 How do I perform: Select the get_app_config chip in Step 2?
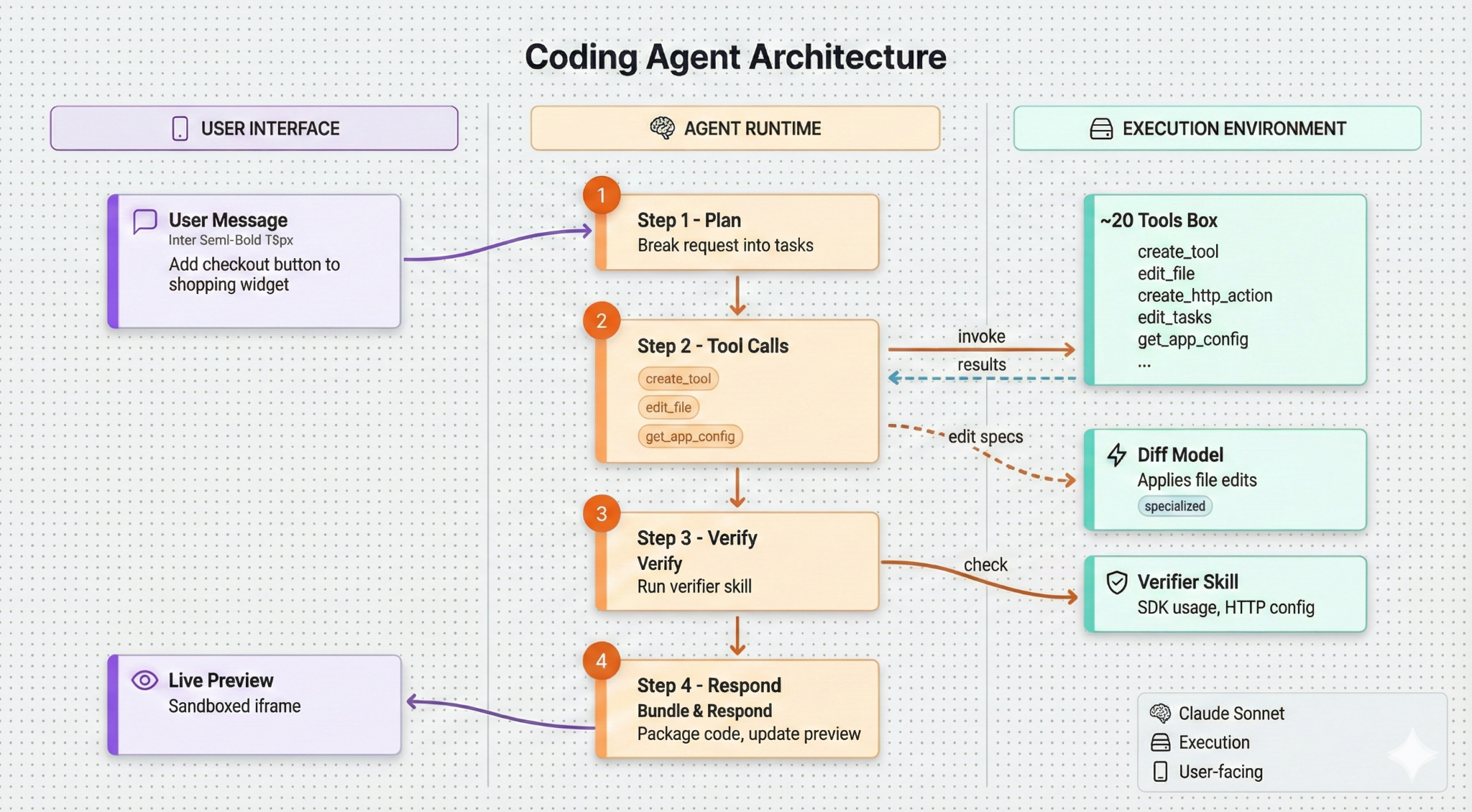pos(690,436)
